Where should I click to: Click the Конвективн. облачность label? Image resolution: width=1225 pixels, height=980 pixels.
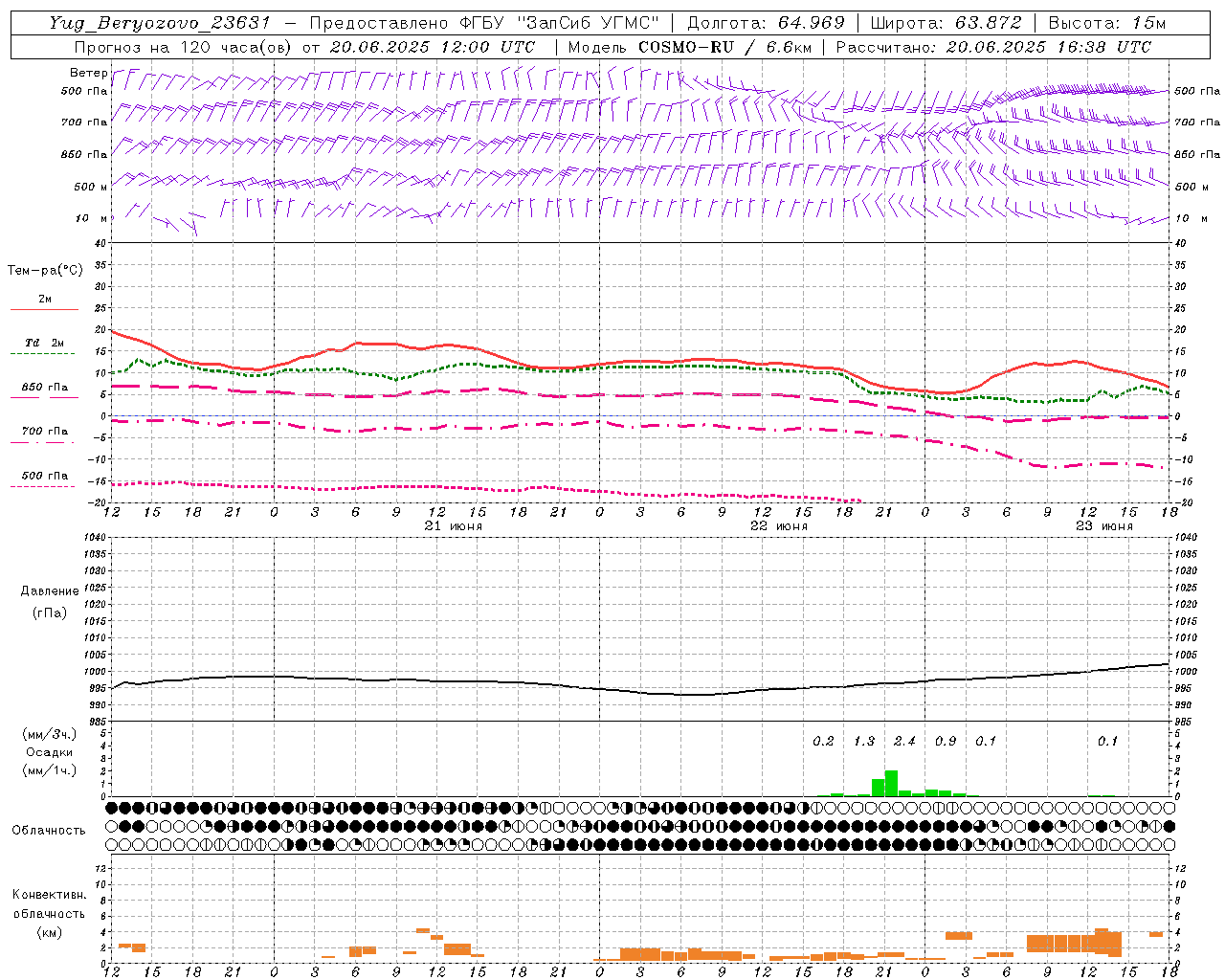tap(49, 904)
